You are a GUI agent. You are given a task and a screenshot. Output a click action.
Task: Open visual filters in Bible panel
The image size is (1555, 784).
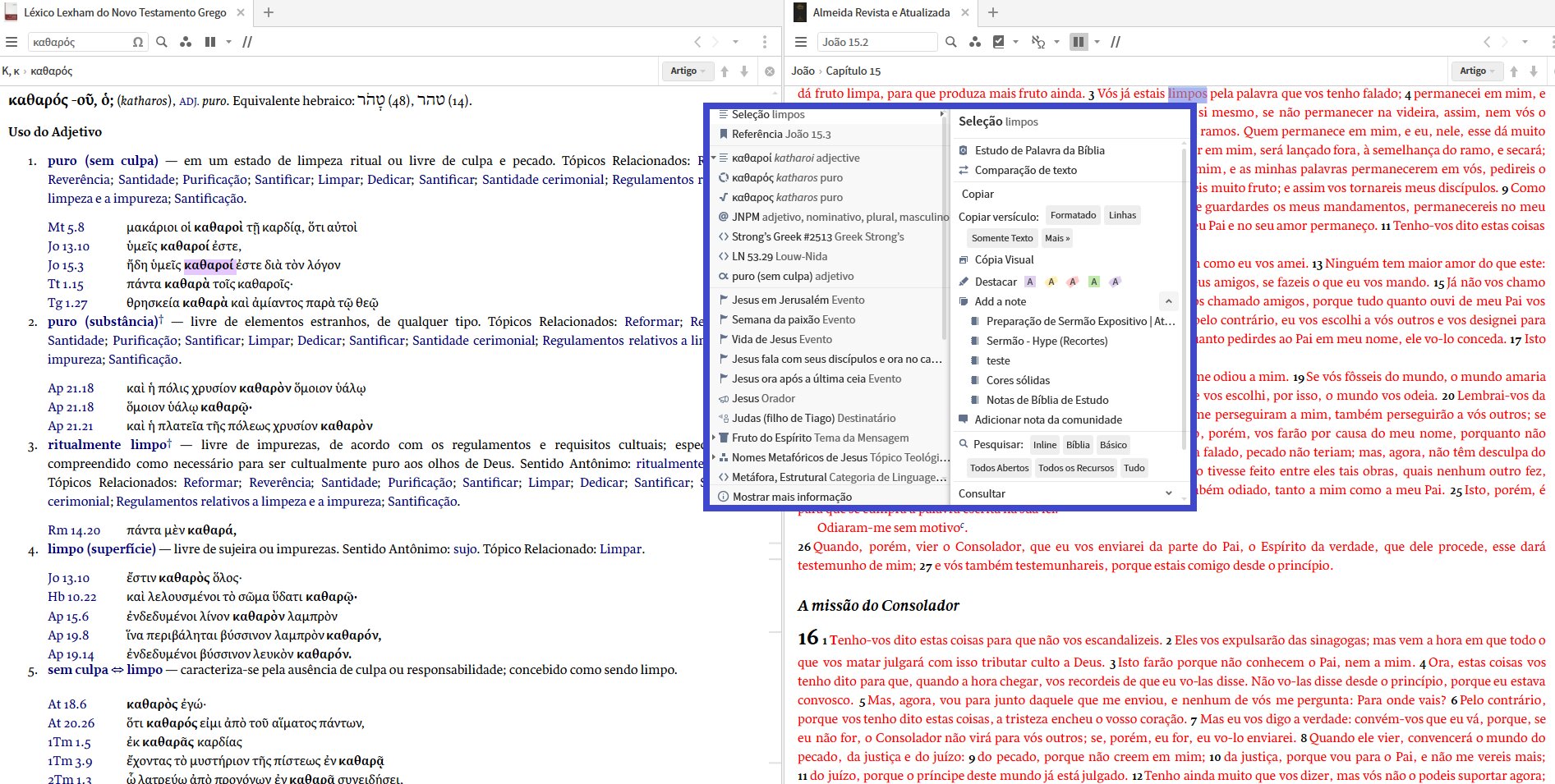pyautogui.click(x=975, y=42)
